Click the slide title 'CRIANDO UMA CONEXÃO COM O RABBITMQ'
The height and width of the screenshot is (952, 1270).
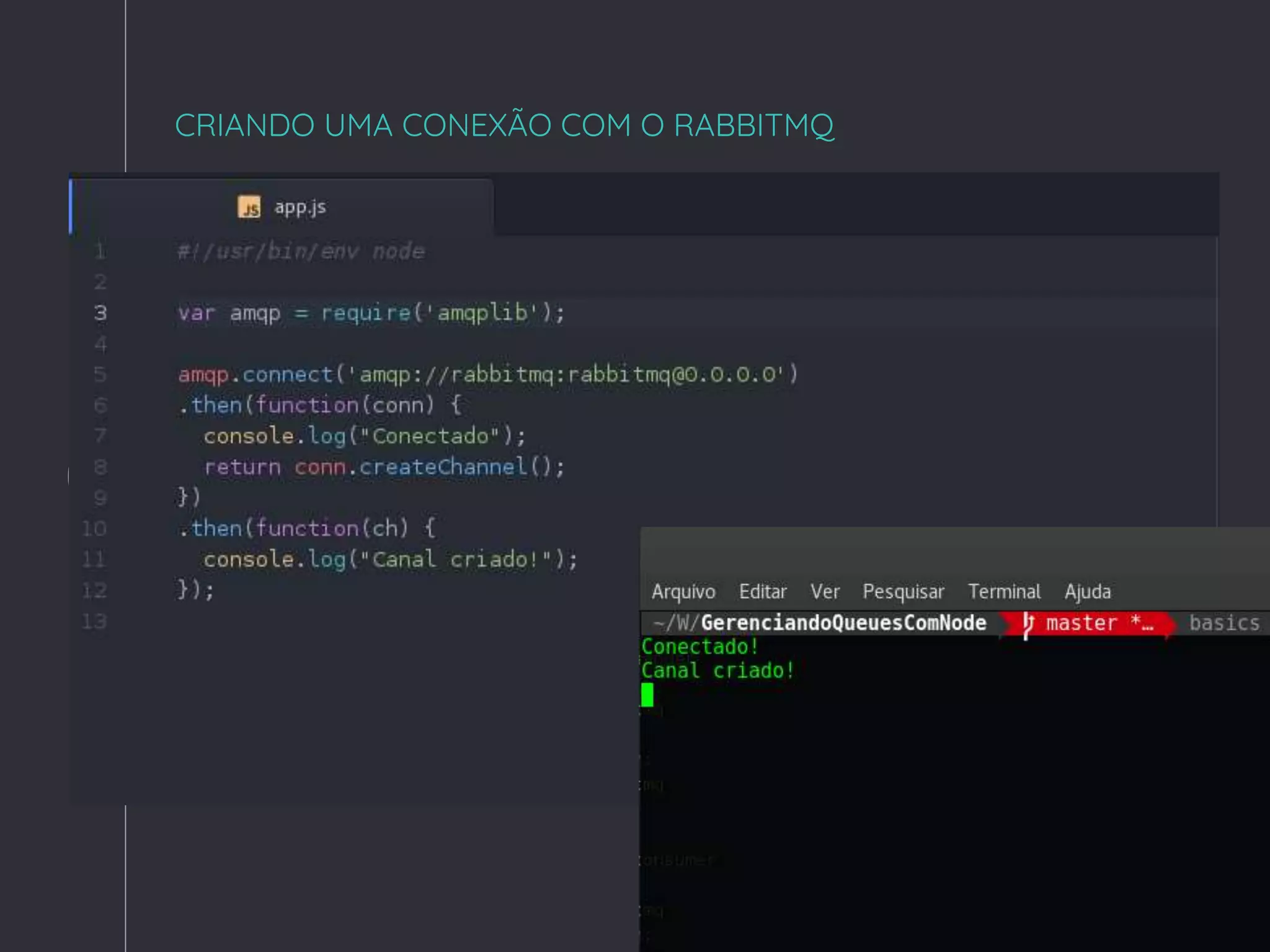pyautogui.click(x=504, y=126)
